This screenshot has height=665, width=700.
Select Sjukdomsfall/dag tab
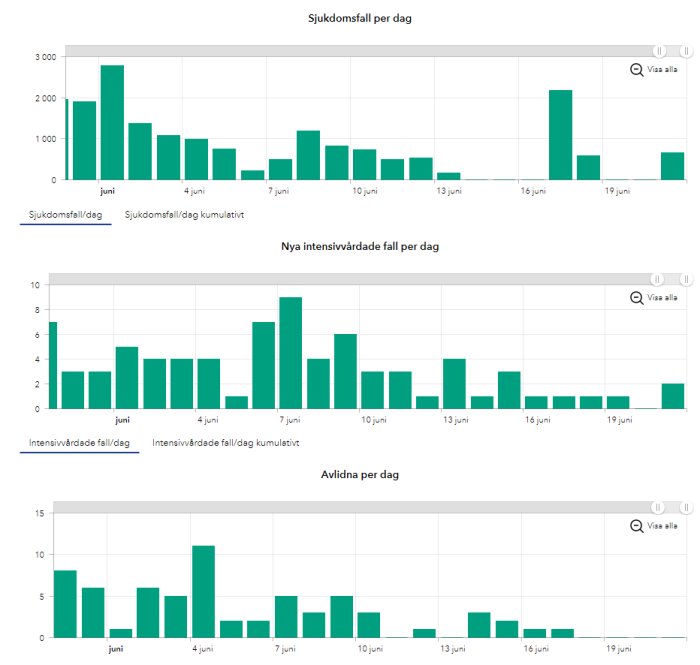[x=66, y=215]
